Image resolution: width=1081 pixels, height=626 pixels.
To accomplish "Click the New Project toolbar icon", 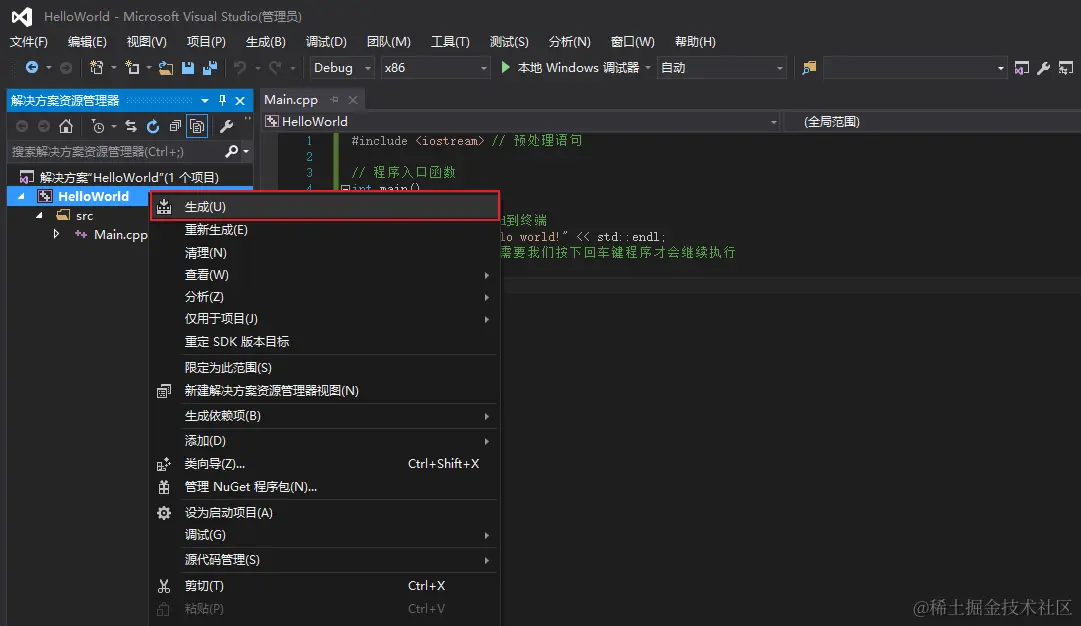I will click(97, 68).
